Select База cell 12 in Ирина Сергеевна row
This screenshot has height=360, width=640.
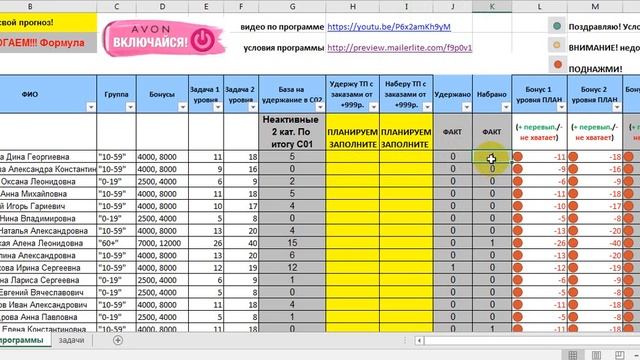click(x=292, y=268)
